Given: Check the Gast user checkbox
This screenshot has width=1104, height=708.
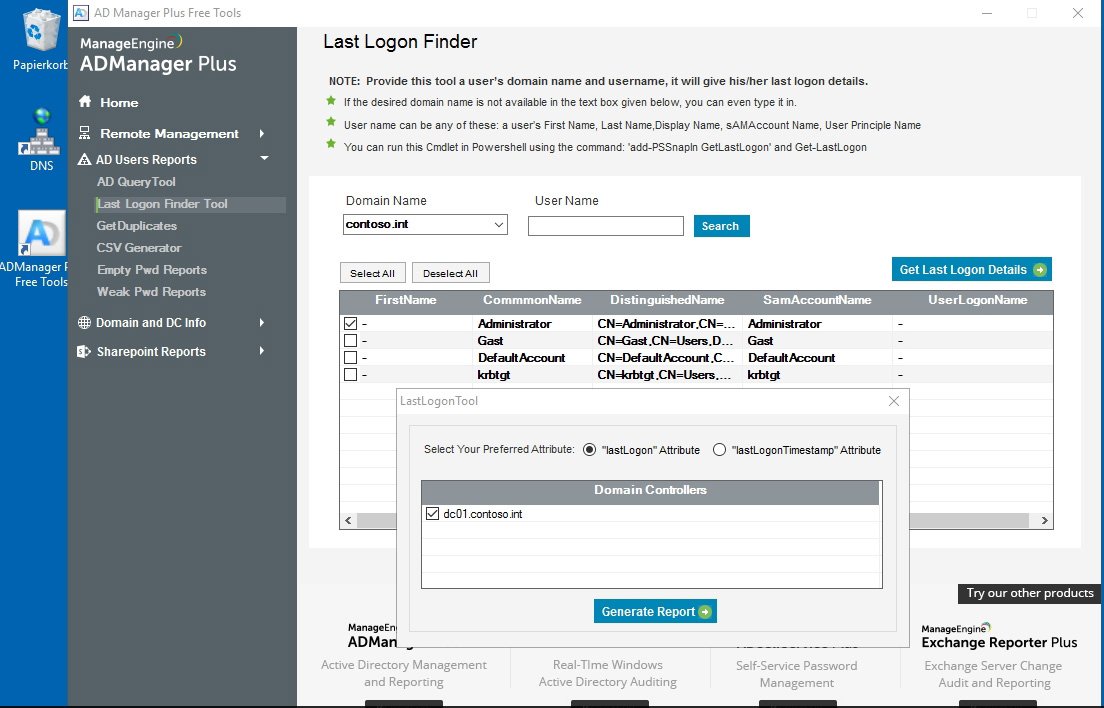Looking at the screenshot, I should click(x=350, y=341).
